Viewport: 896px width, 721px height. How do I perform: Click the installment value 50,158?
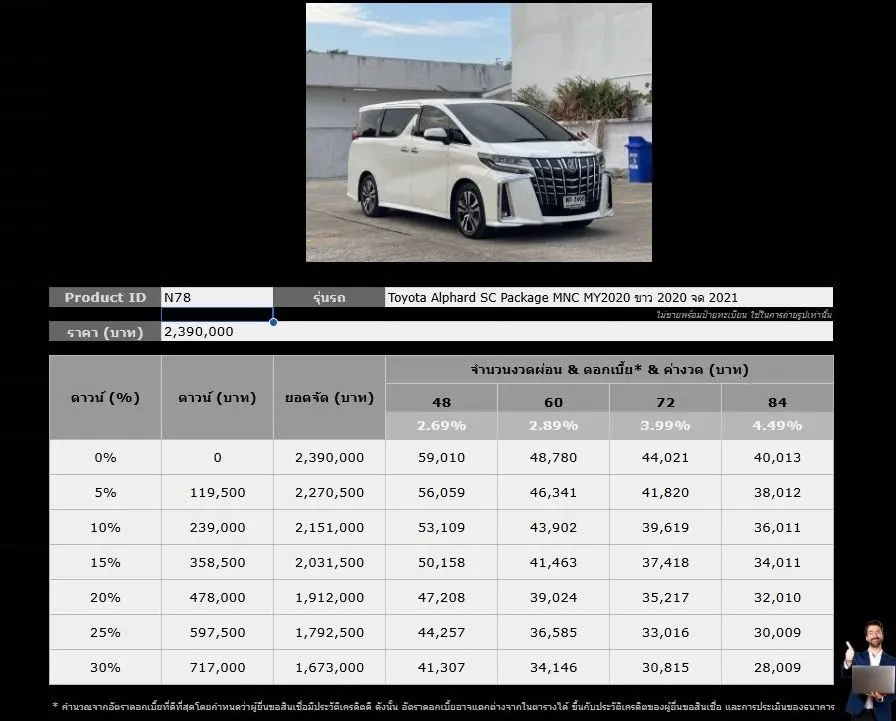pos(441,562)
